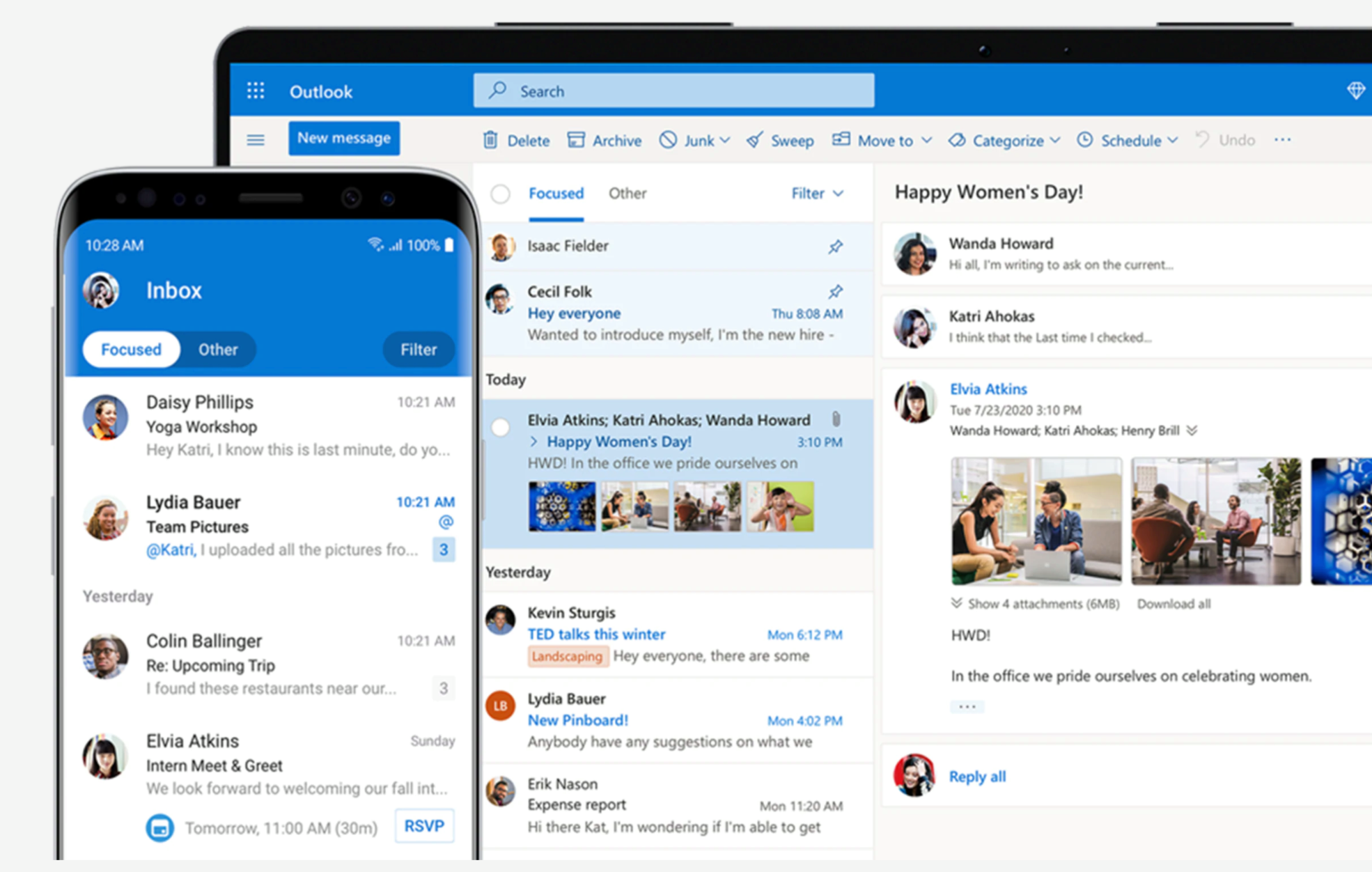The image size is (1372, 872).
Task: Select the Focused tab on the phone
Action: (x=130, y=350)
